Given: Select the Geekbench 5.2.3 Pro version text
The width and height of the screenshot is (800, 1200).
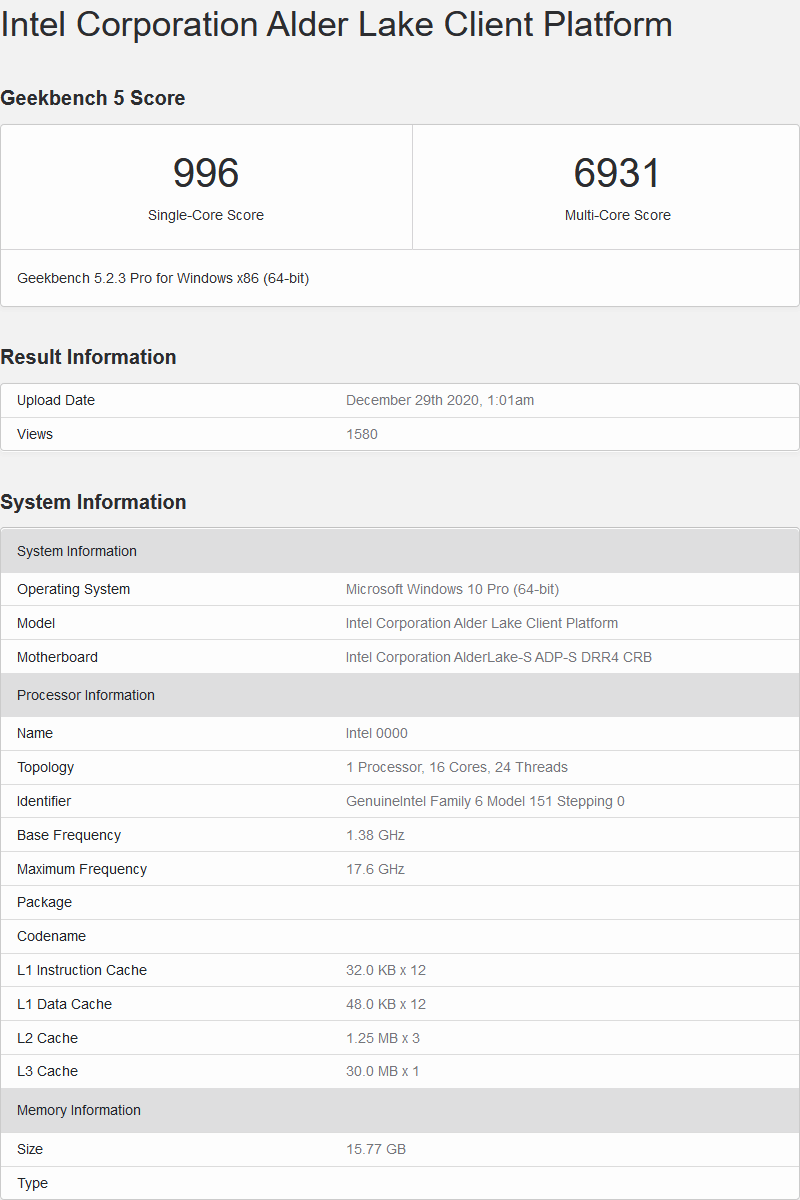Looking at the screenshot, I should click(163, 278).
